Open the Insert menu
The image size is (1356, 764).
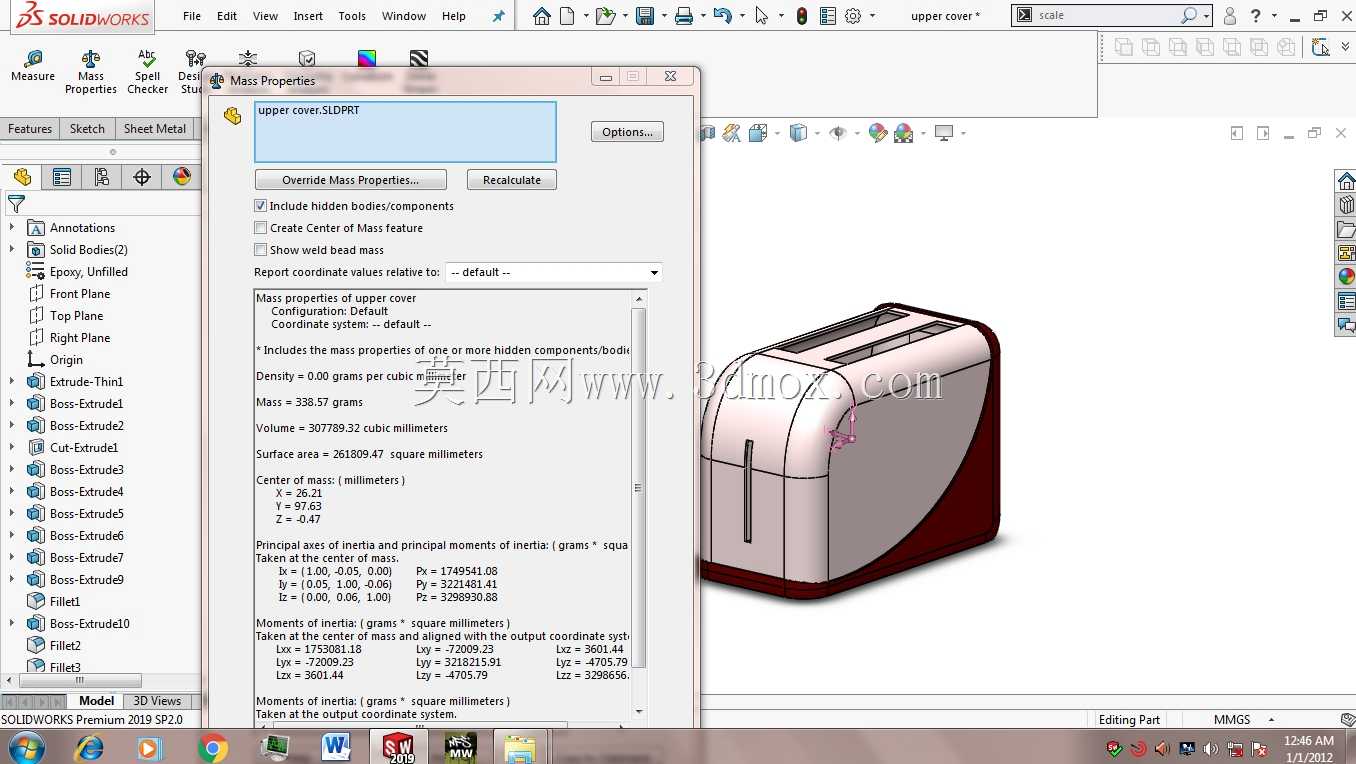308,16
